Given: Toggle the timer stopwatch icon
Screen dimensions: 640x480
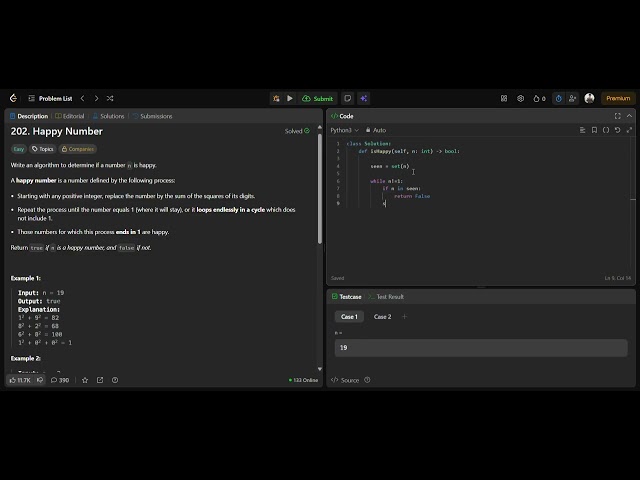Looking at the screenshot, I should coord(559,98).
